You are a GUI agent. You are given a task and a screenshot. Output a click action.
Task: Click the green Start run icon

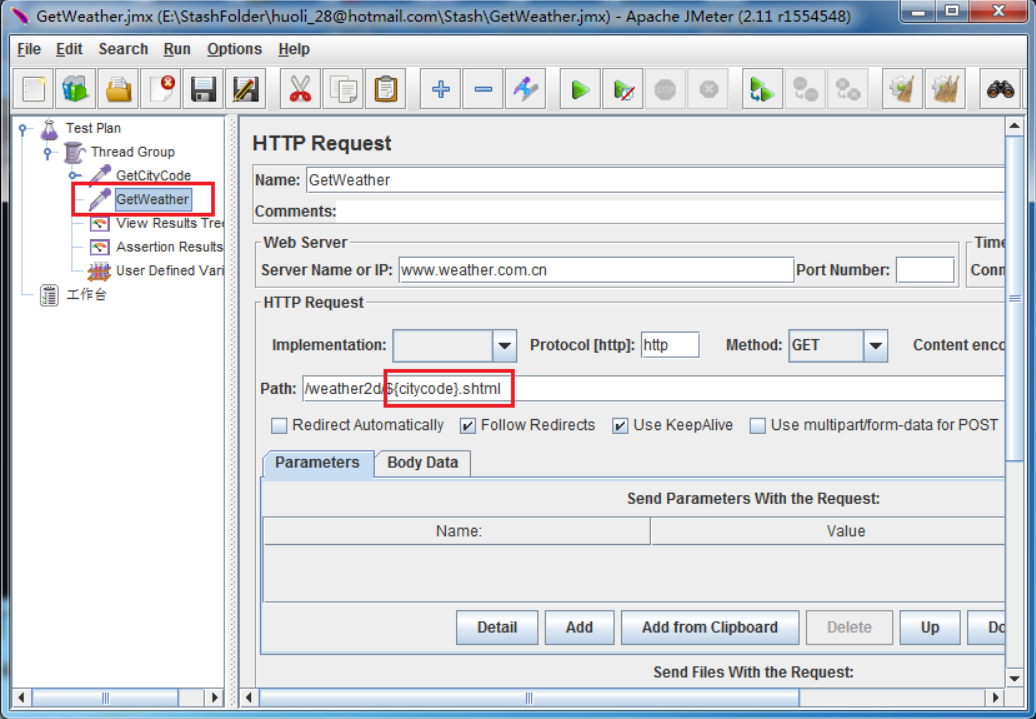coord(579,90)
